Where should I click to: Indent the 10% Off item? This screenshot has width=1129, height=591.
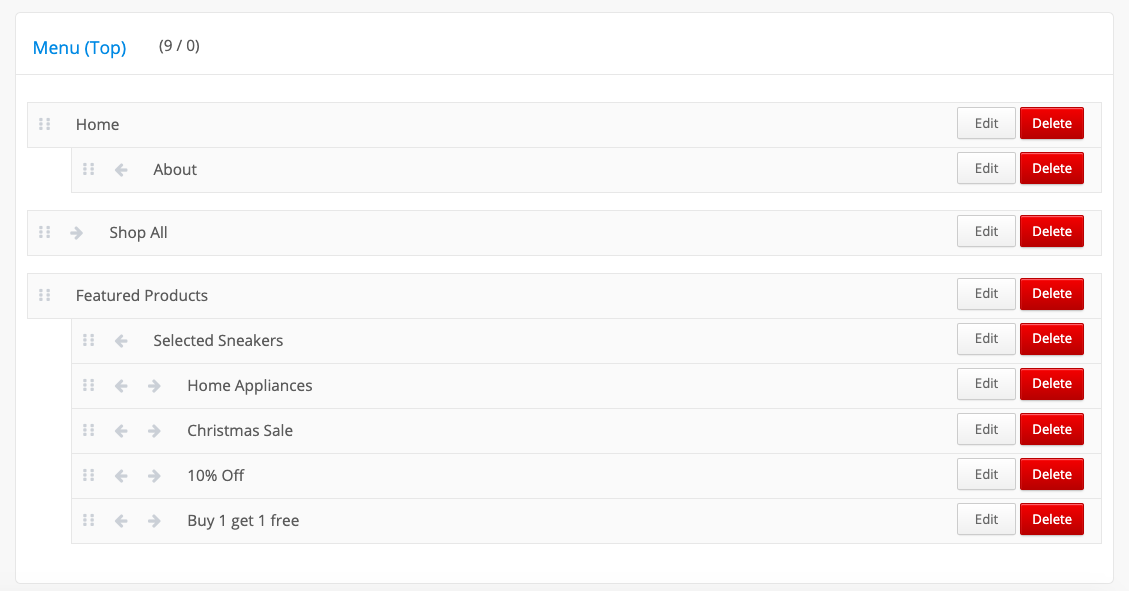[x=154, y=476]
